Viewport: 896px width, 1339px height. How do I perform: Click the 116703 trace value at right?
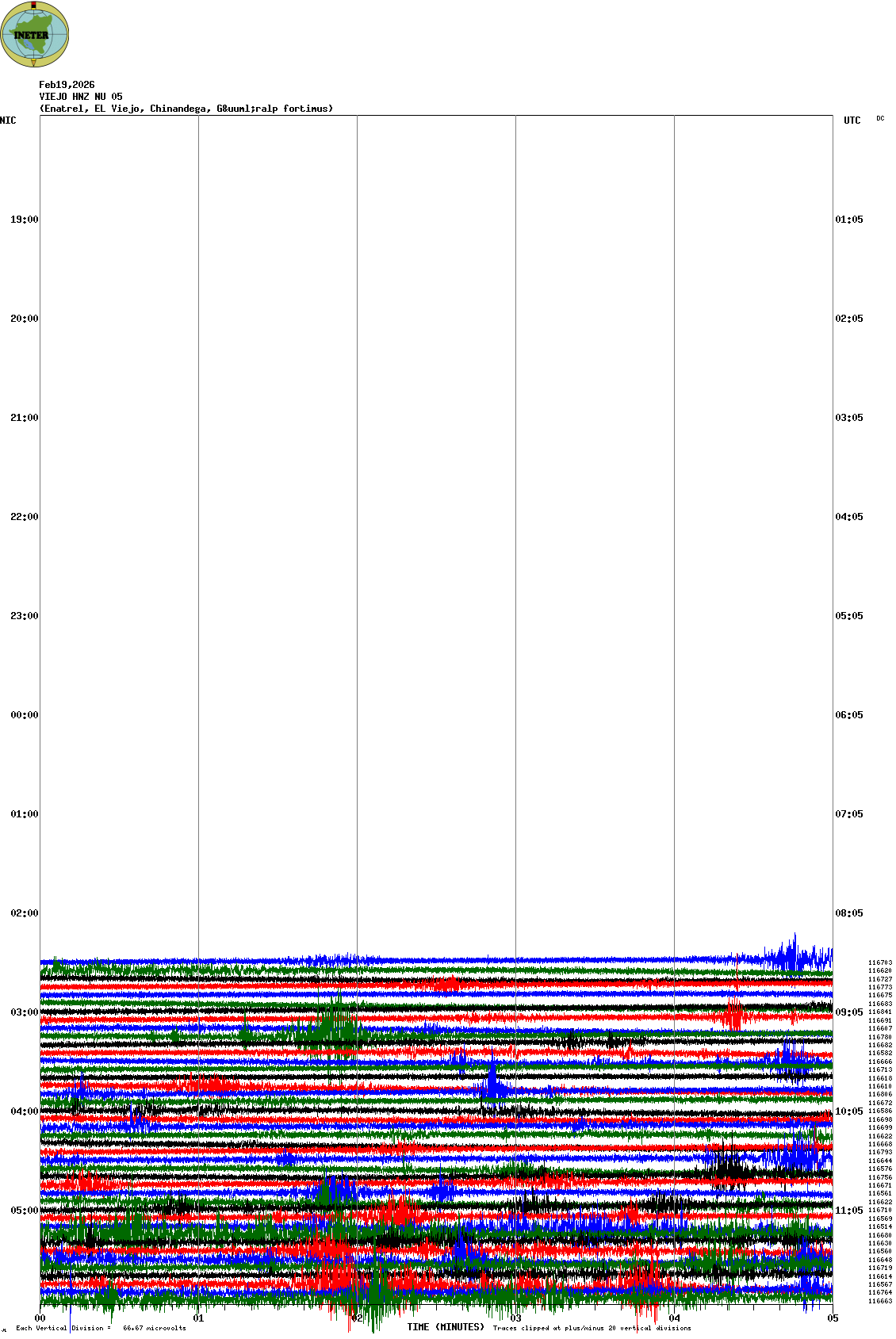[879, 962]
